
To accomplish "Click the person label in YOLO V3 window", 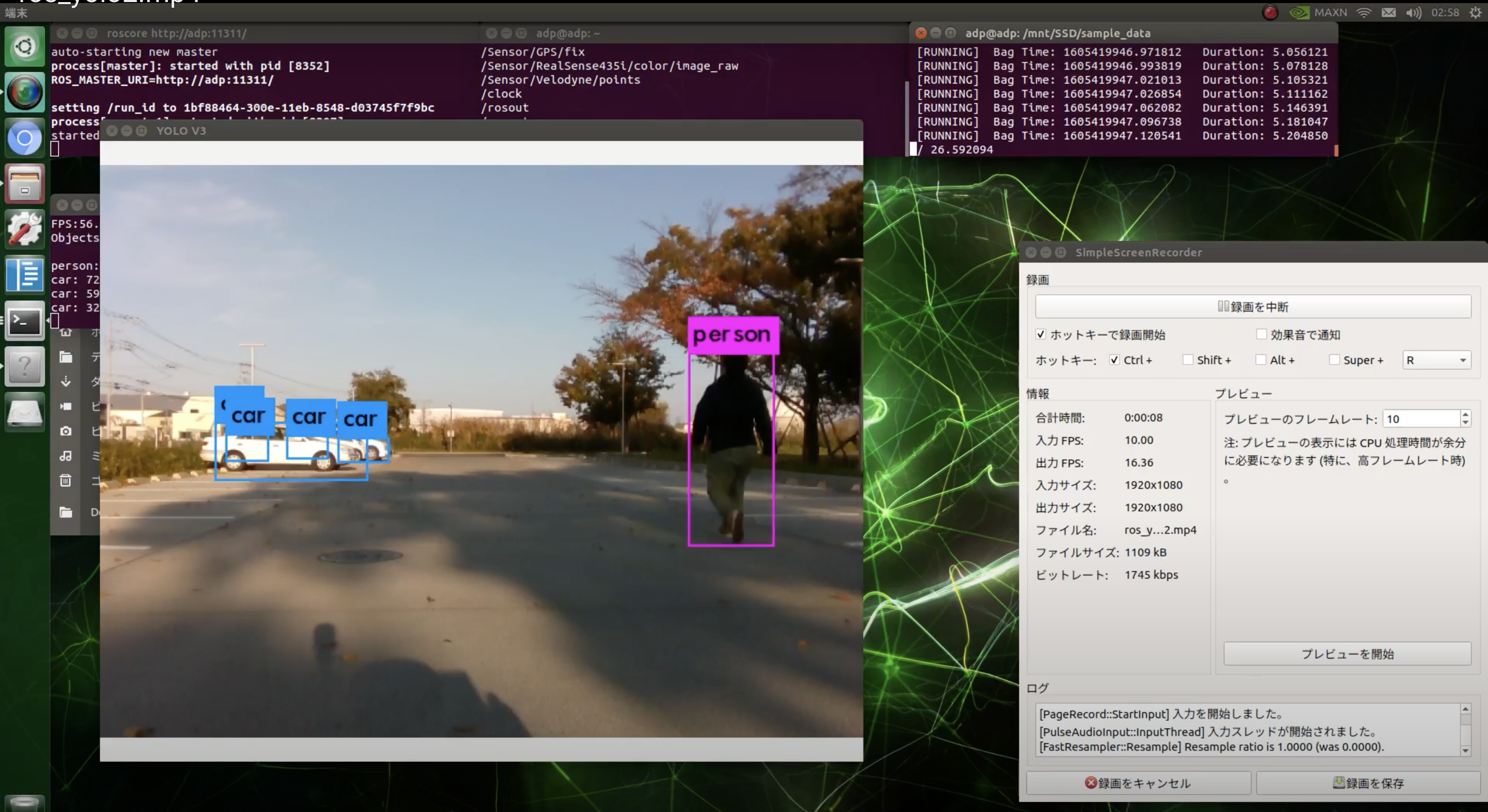I will (733, 335).
